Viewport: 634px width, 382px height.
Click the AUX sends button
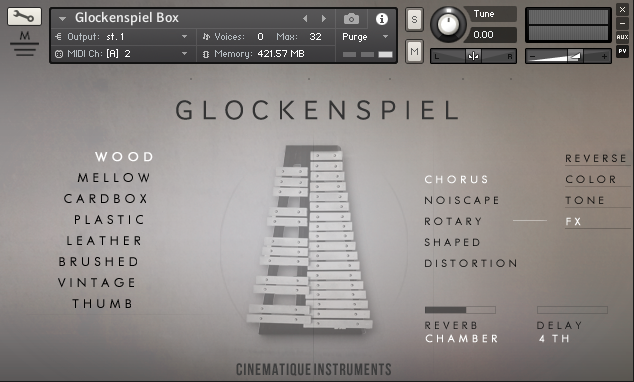[x=622, y=37]
